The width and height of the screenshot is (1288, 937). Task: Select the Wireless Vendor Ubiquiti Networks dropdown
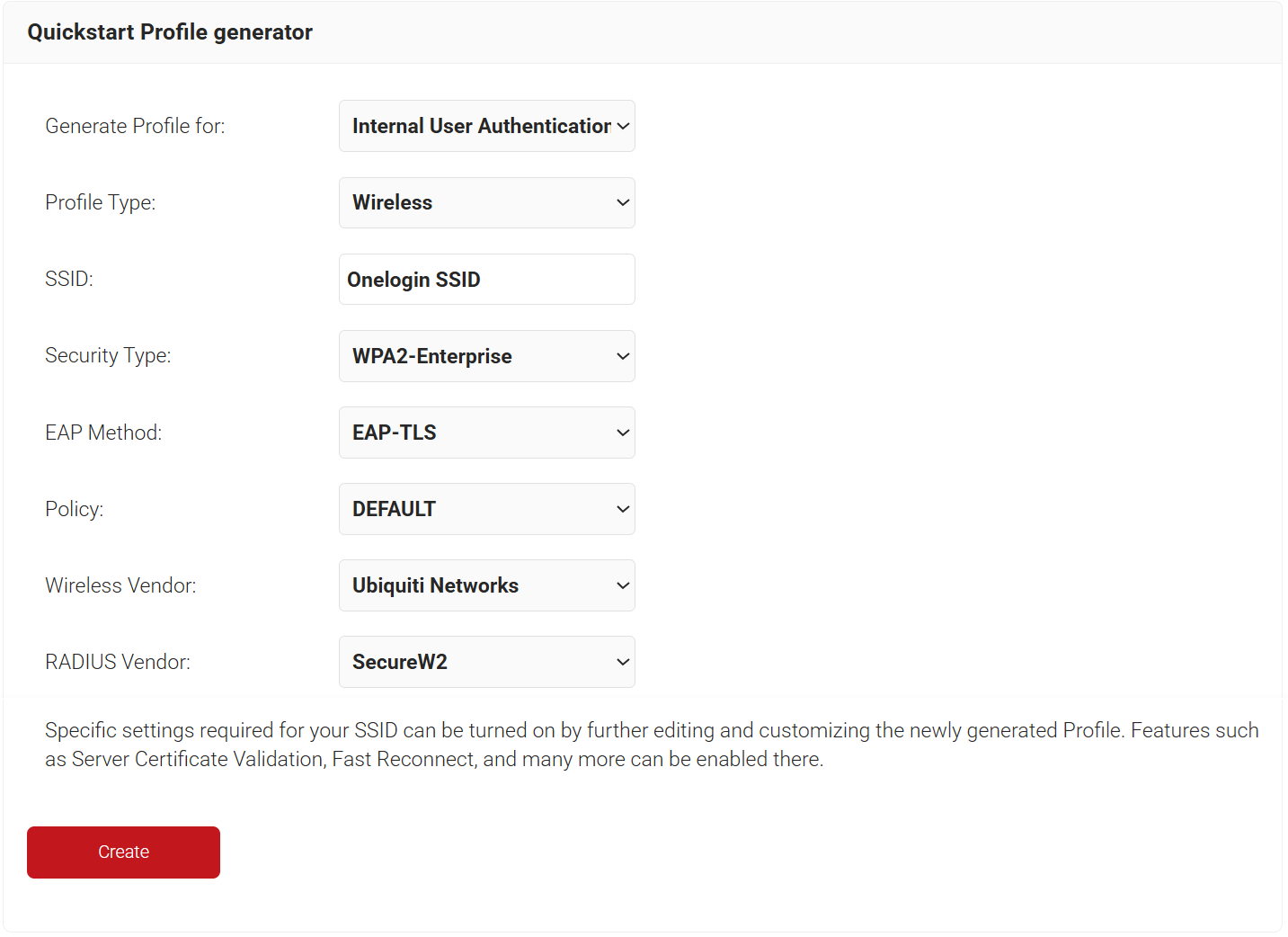pyautogui.click(x=486, y=585)
